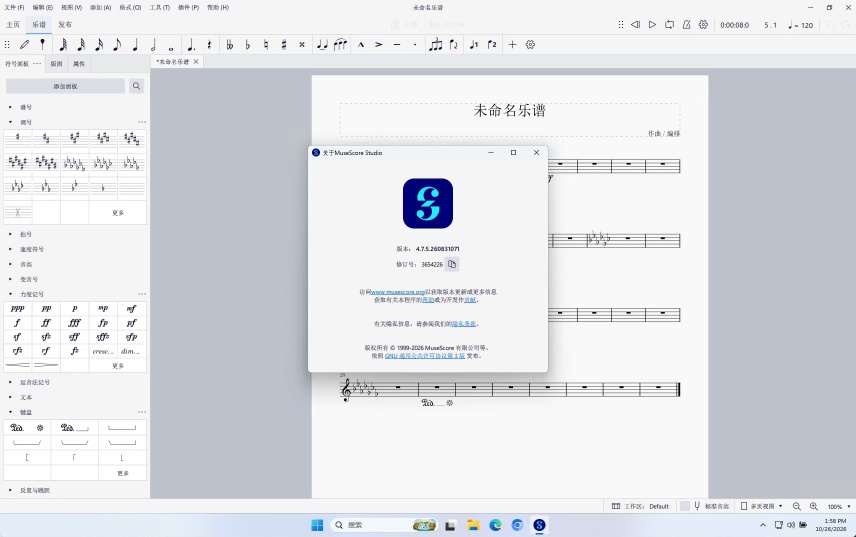Start playback with the play button
Viewport: 856px width, 537px height.
(652, 25)
